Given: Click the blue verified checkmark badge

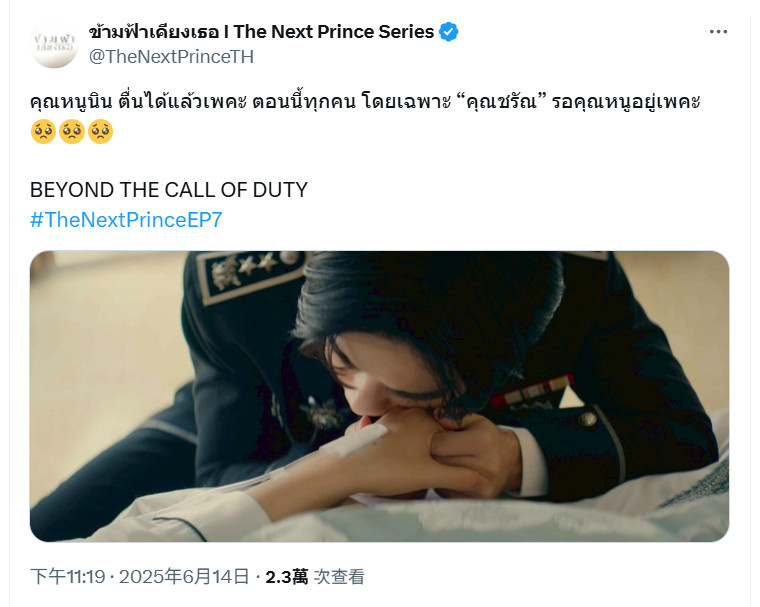Looking at the screenshot, I should 448,32.
